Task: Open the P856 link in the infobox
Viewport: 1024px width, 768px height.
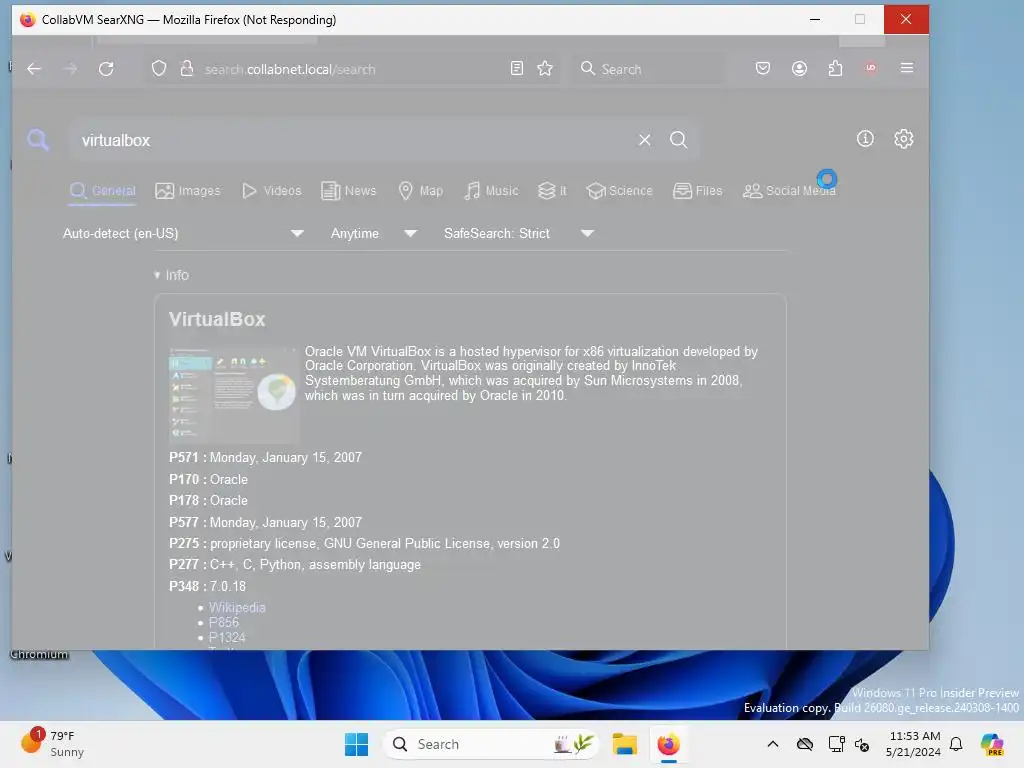Action: tap(223, 622)
